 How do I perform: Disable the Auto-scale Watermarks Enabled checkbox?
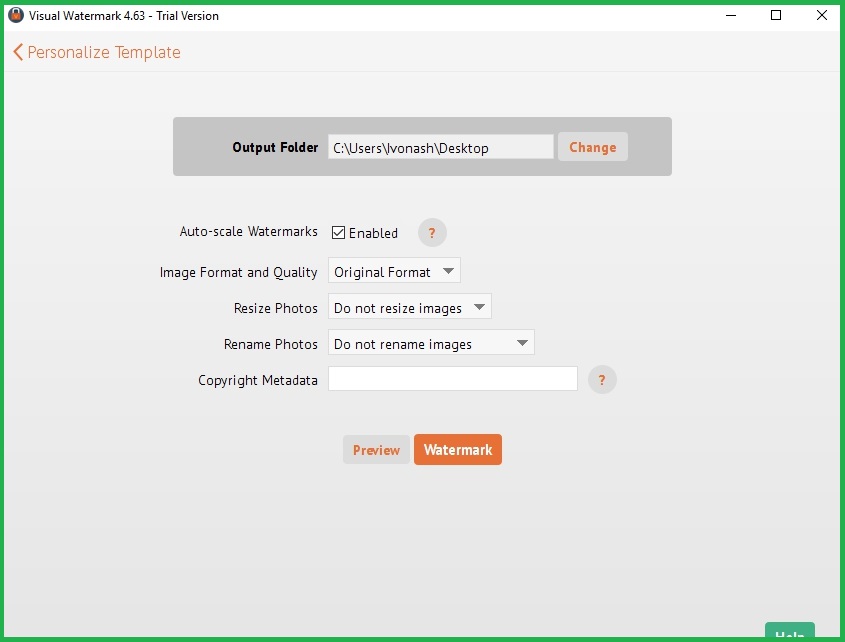point(338,233)
